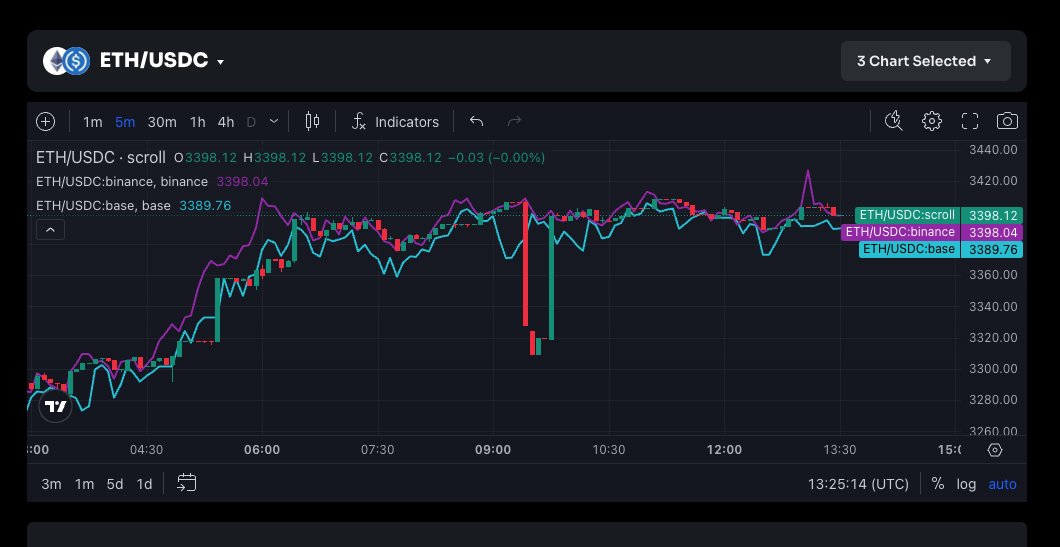Set the date range to 3m
Screen dimensions: 1060x547
click(x=51, y=484)
